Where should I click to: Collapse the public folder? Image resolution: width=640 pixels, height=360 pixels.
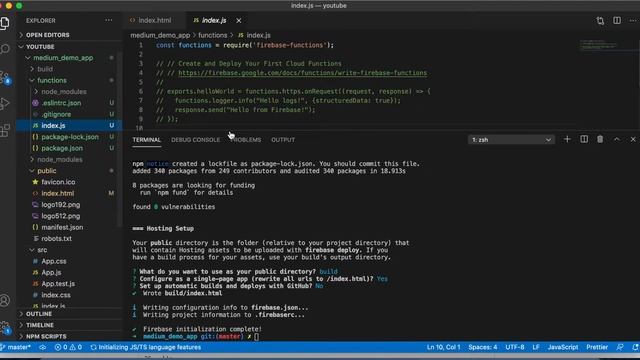click(47, 171)
